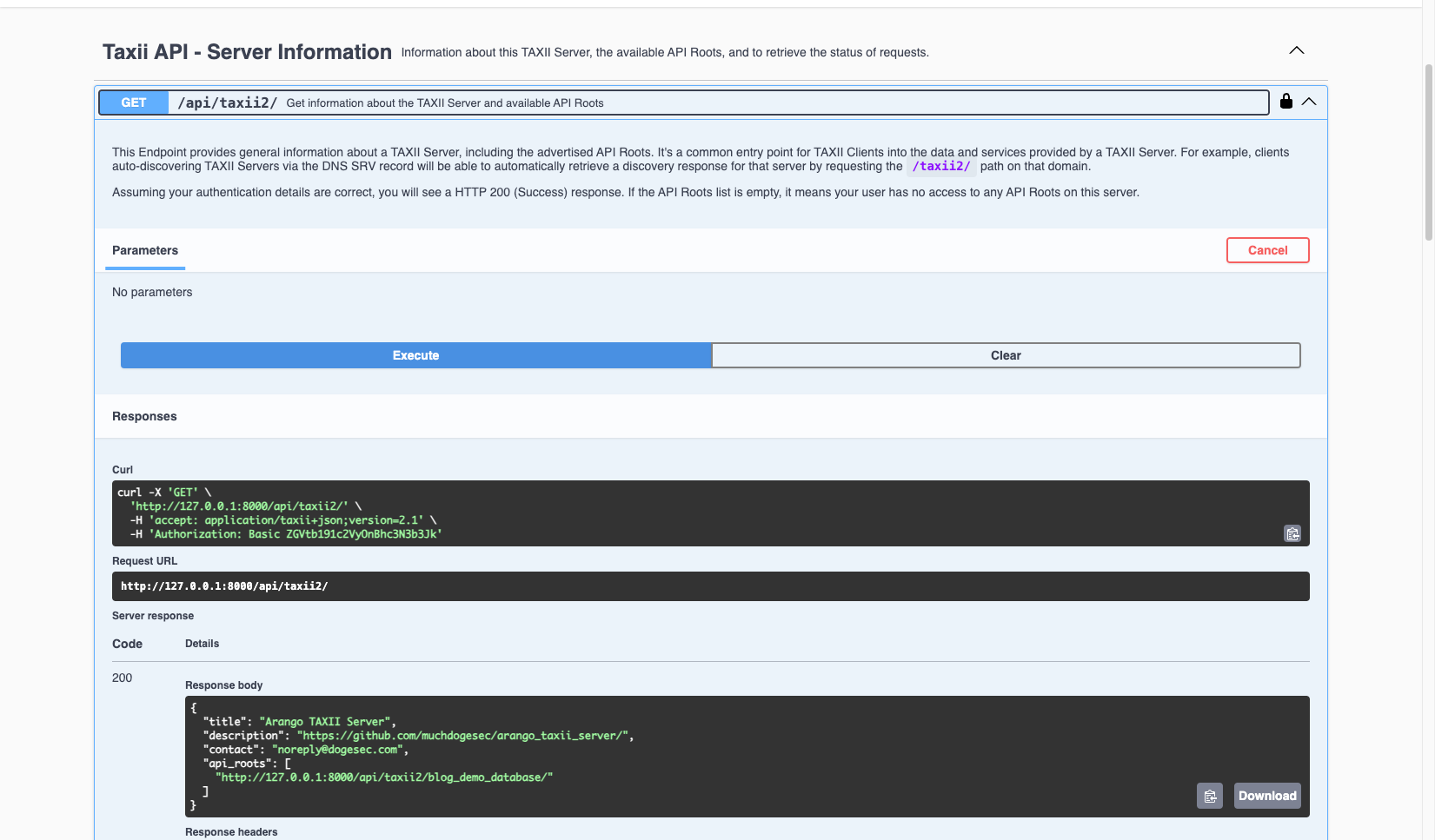Click the "Request URL" label
The image size is (1435, 840).
pos(144,561)
